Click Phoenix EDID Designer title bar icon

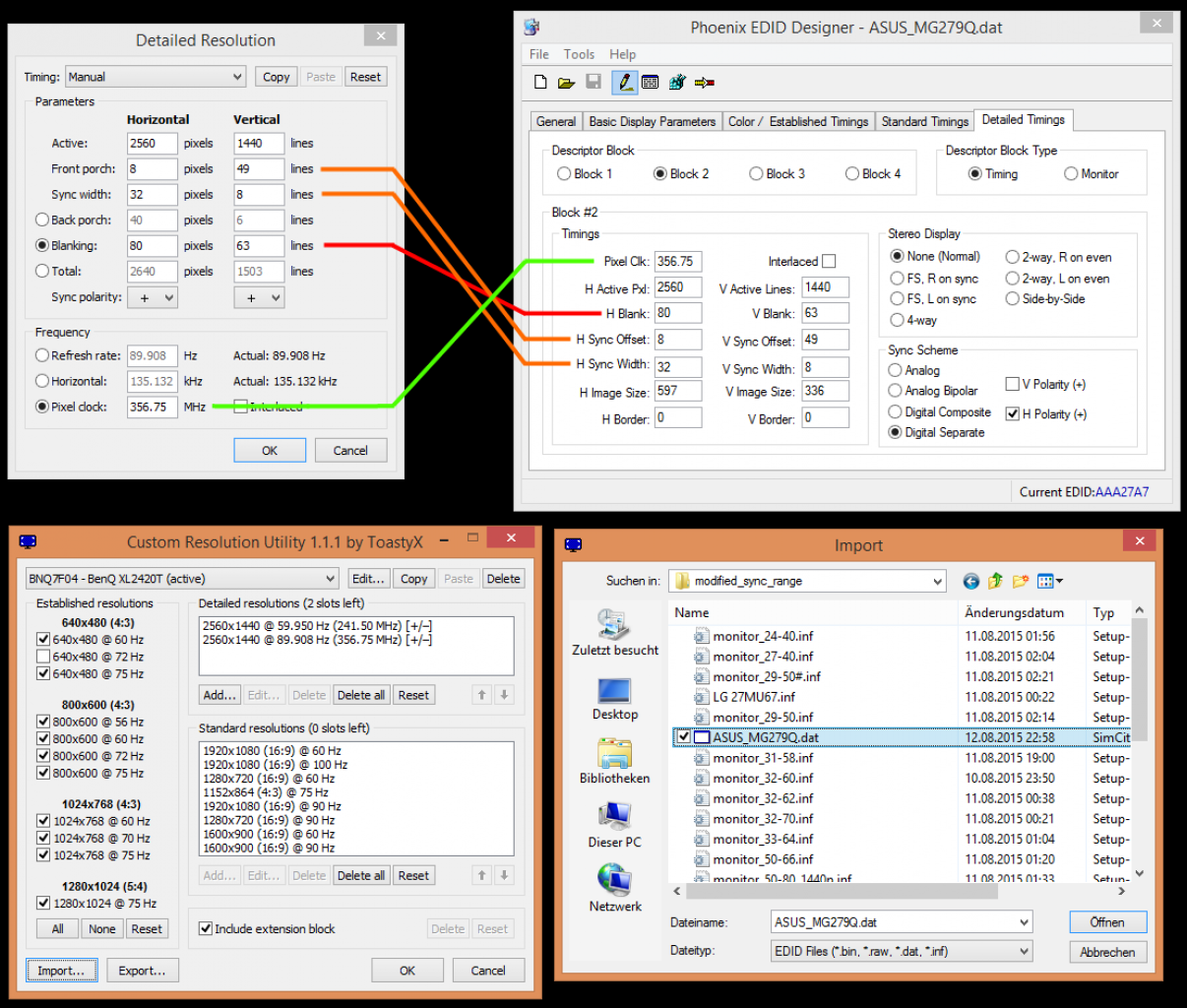click(531, 27)
